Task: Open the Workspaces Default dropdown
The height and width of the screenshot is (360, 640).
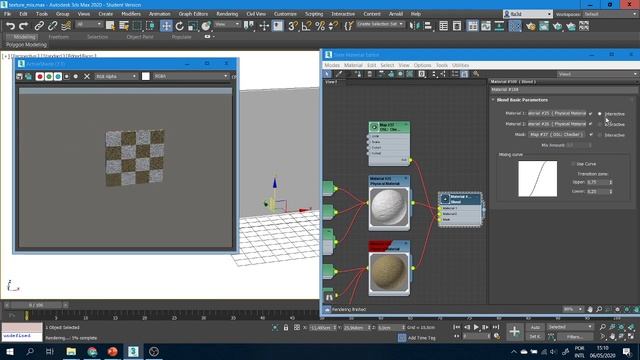Action: (610, 14)
